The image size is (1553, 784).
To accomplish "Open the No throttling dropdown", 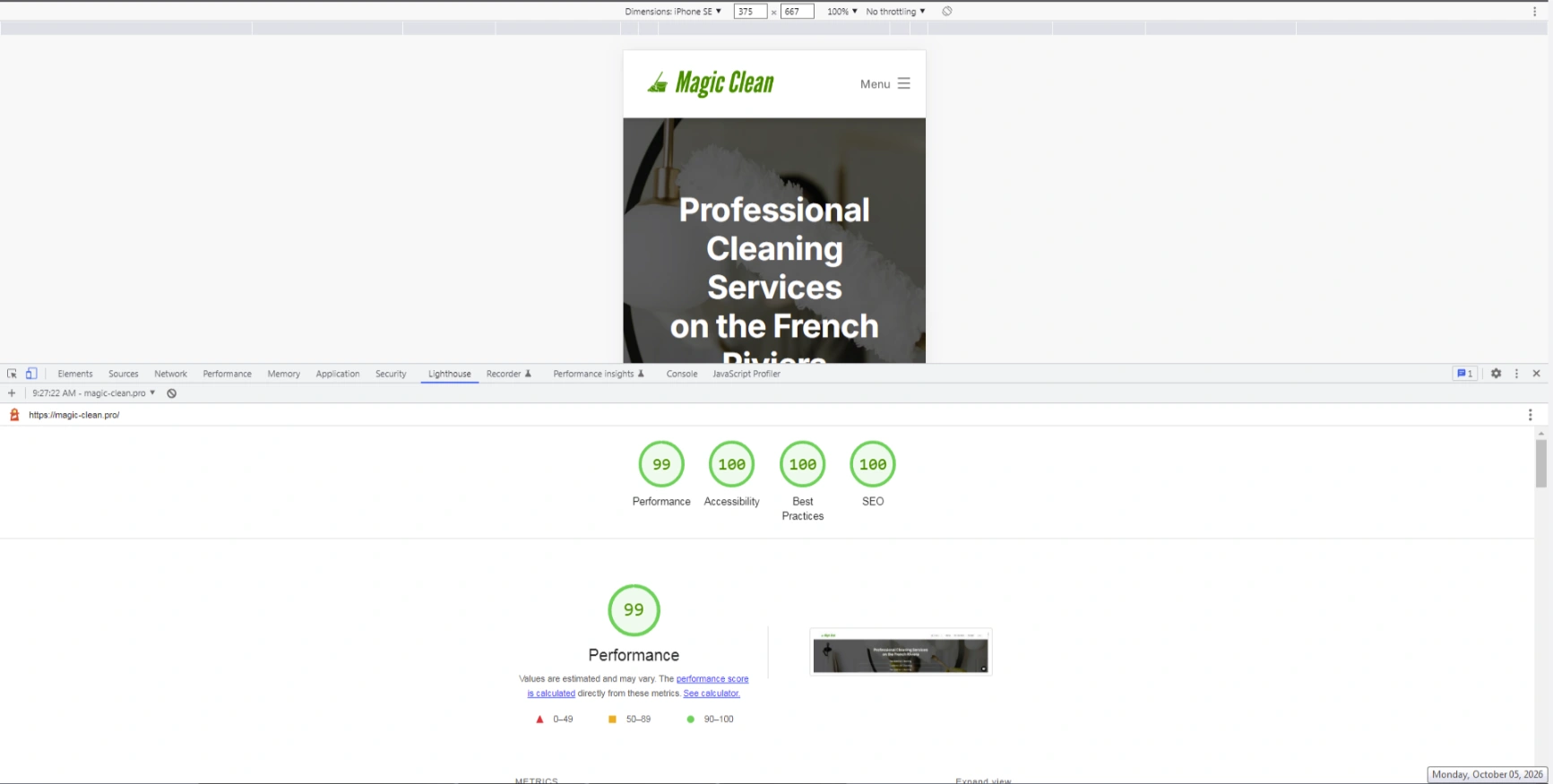I will pyautogui.click(x=895, y=12).
